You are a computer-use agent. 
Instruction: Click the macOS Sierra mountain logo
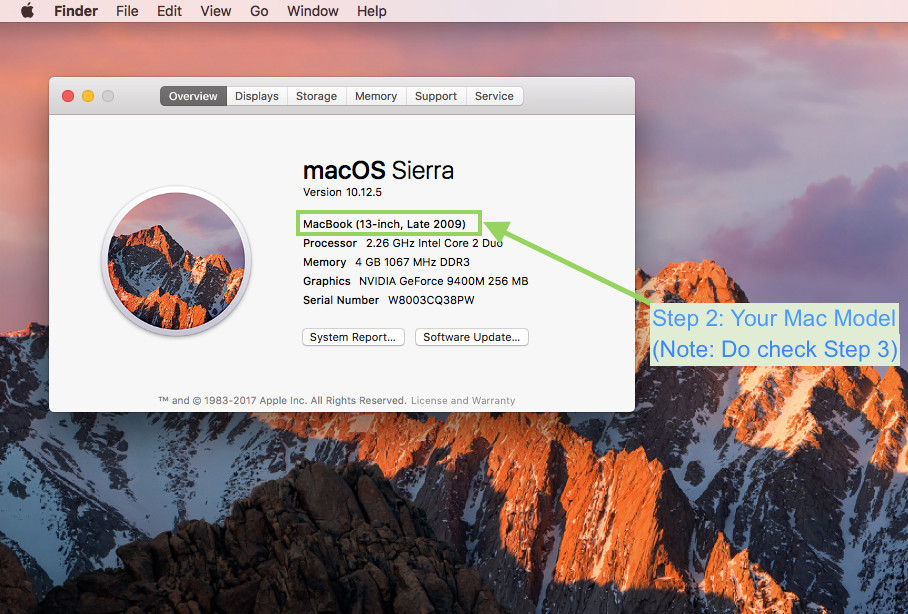(x=176, y=261)
